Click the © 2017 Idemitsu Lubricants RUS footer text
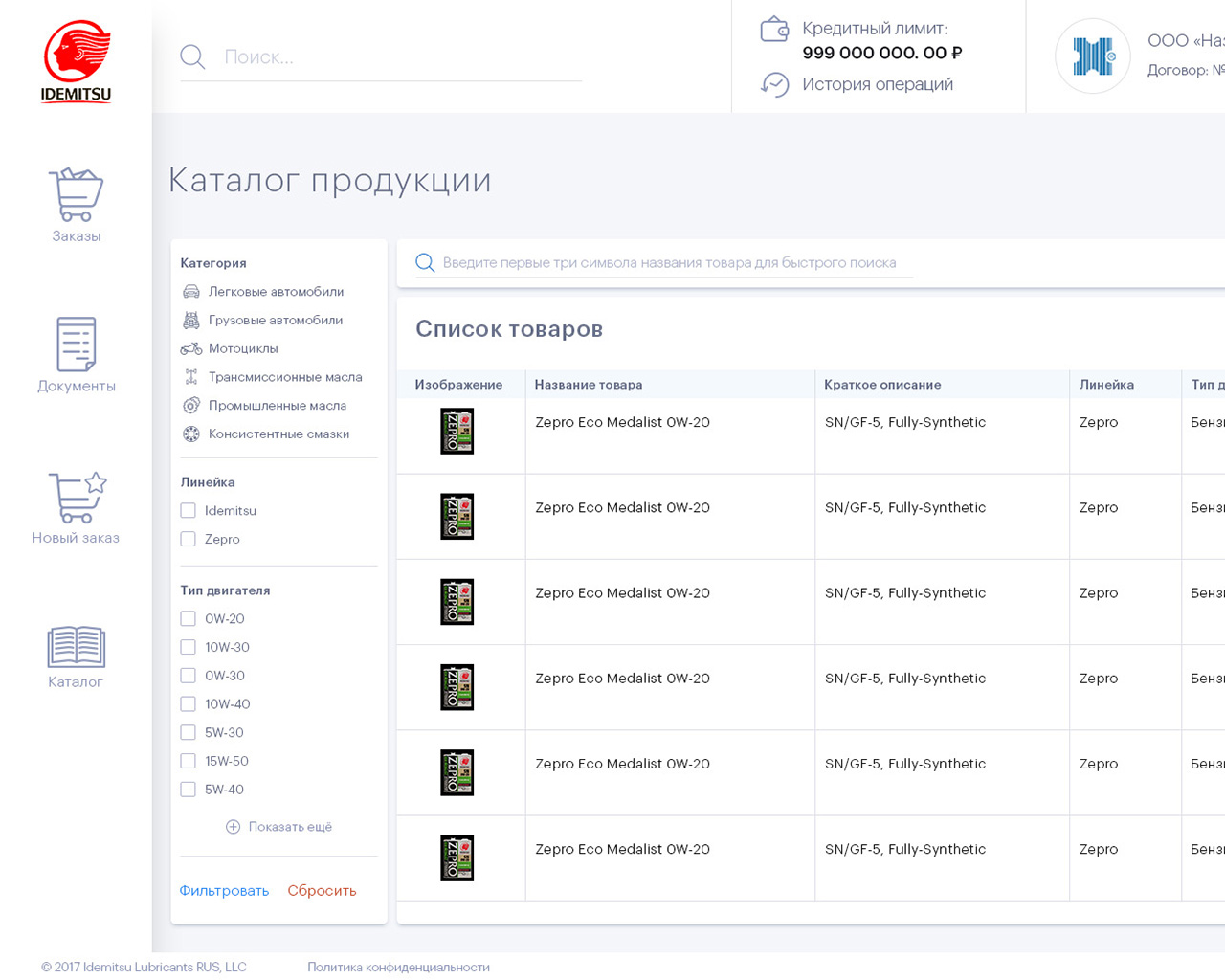 tap(144, 968)
